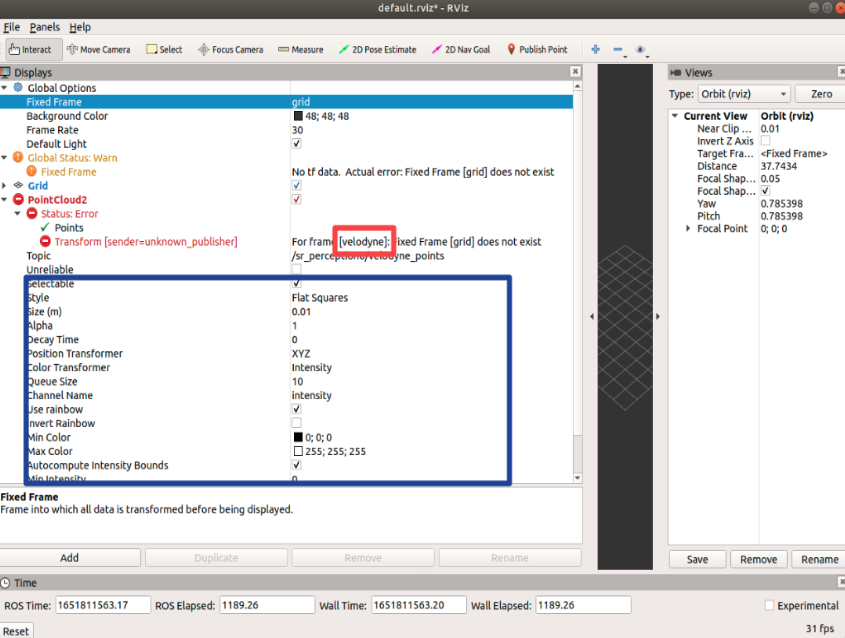
Task: Select the Move Camera tool
Action: point(99,50)
